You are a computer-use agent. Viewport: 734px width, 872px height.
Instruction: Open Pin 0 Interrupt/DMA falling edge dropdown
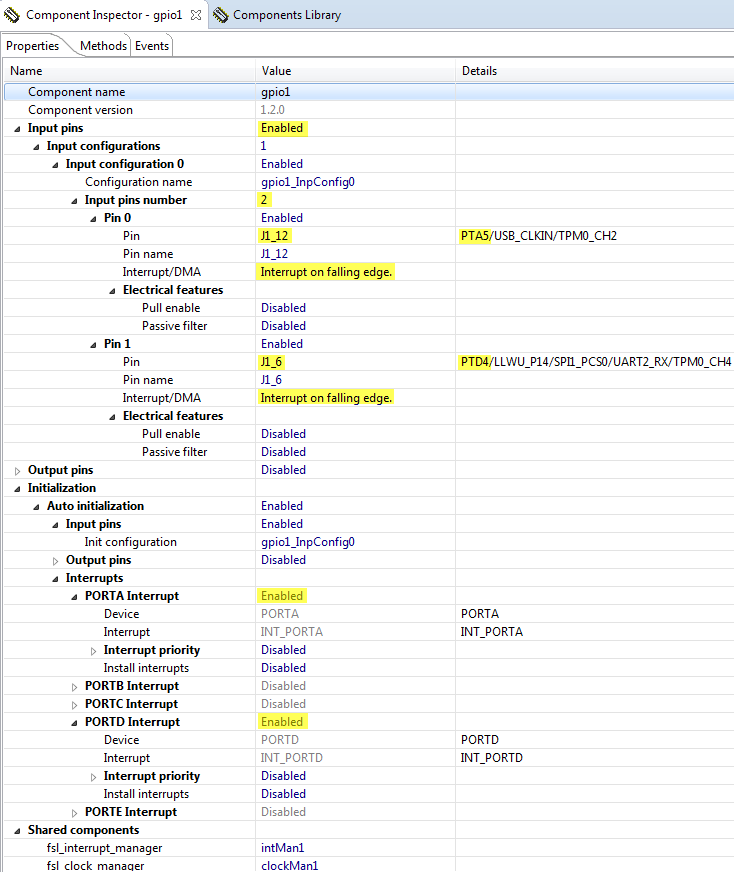[x=326, y=272]
